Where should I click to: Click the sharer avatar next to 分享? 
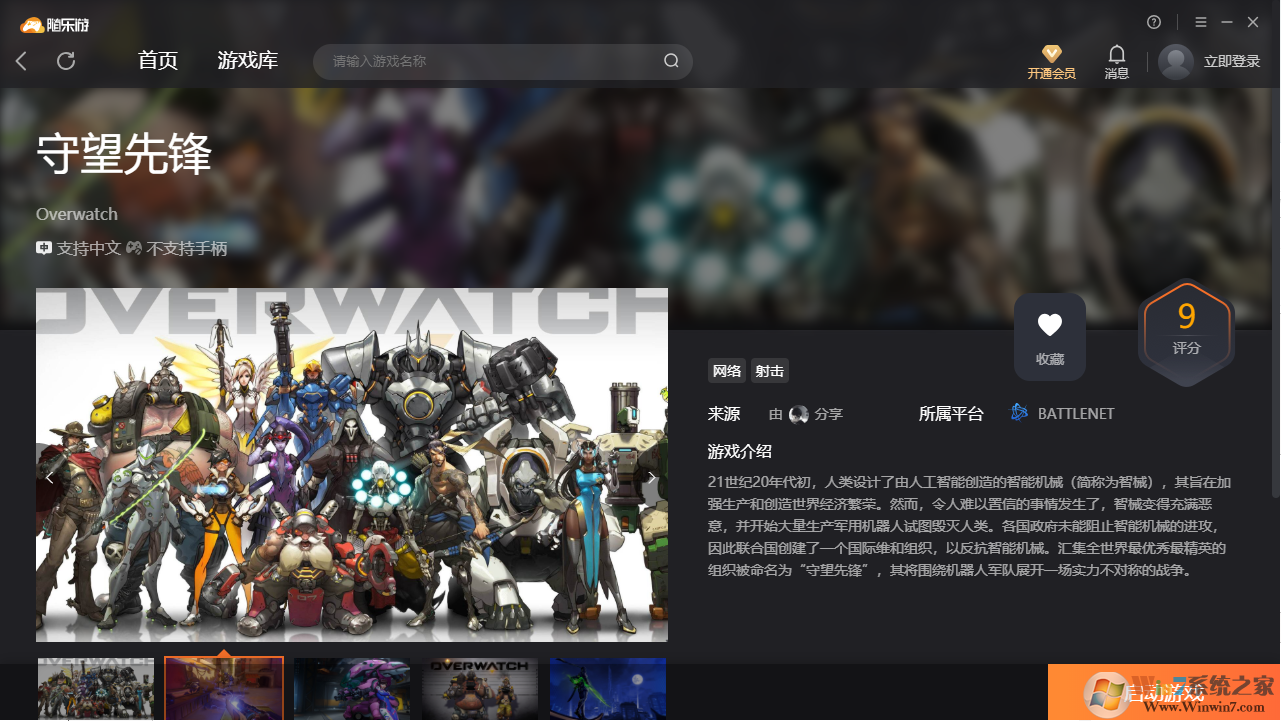[798, 413]
